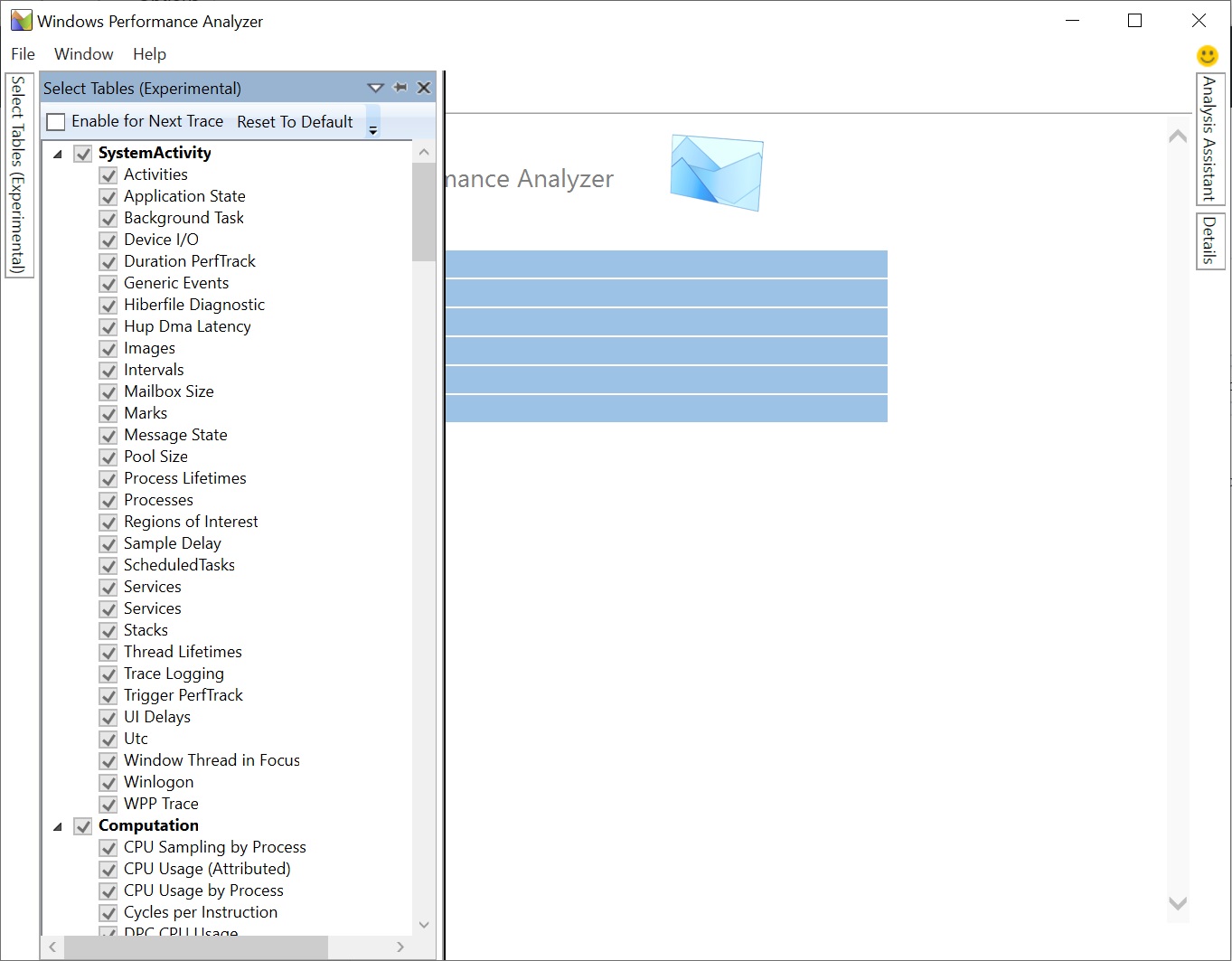
Task: Click the collapse arrow next to SystemActivity
Action: click(x=58, y=153)
